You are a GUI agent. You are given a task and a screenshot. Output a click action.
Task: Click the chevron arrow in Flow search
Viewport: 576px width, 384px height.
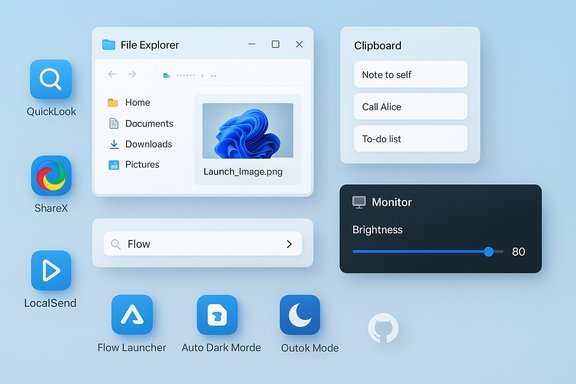point(289,244)
